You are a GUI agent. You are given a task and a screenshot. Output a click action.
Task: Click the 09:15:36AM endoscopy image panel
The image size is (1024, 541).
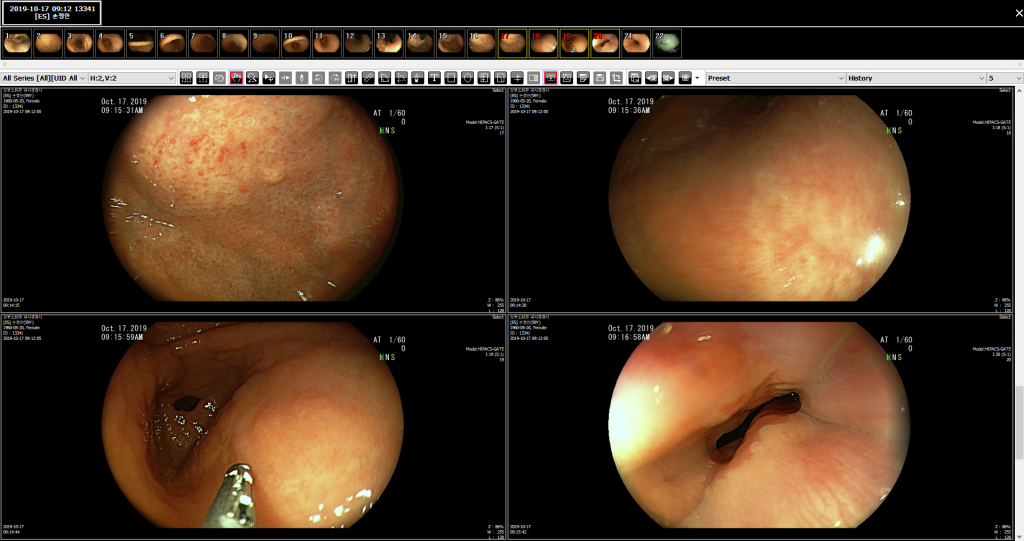pyautogui.click(x=760, y=200)
